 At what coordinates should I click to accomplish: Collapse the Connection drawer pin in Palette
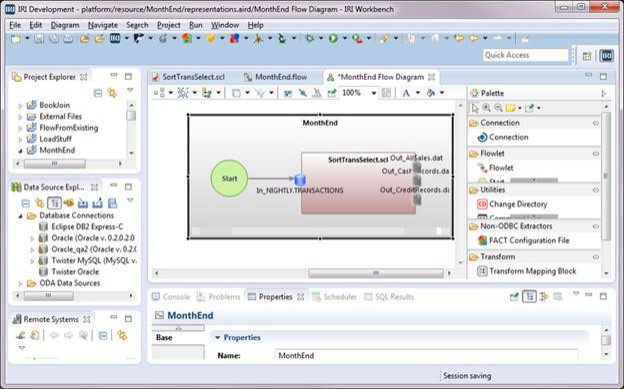[x=595, y=123]
